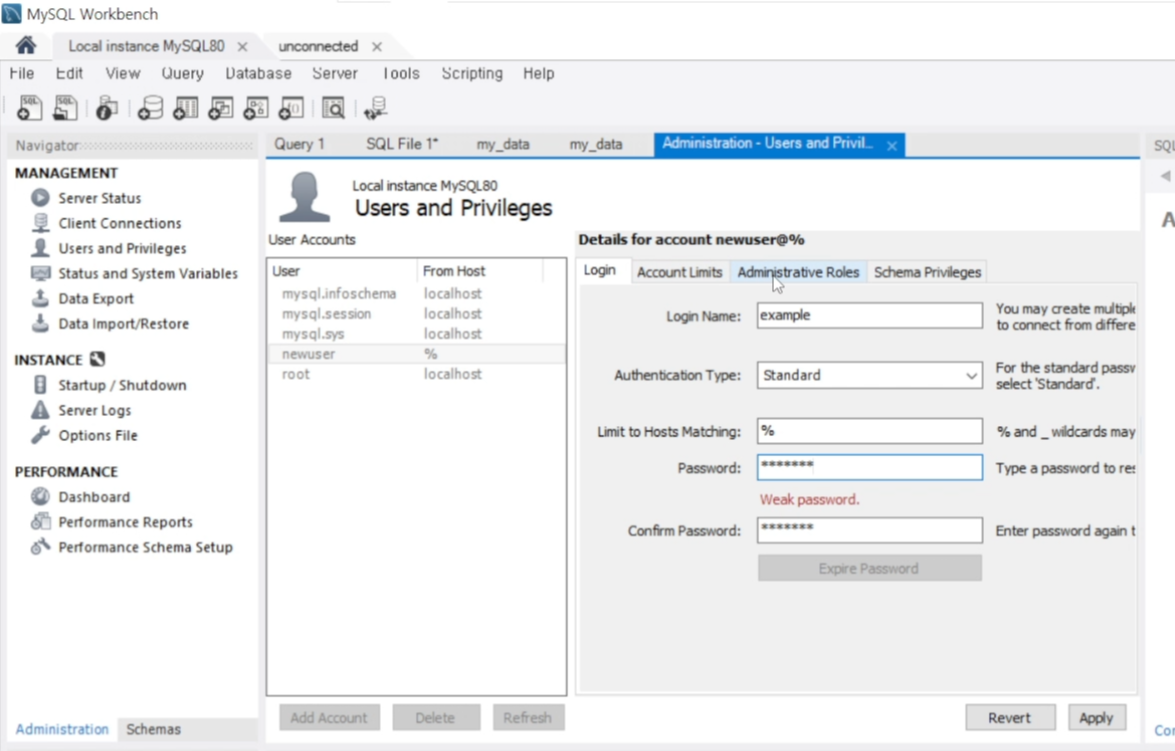Close Administration - Users and Privileges tab
Screen dimensions: 1175x751
coord(892,146)
